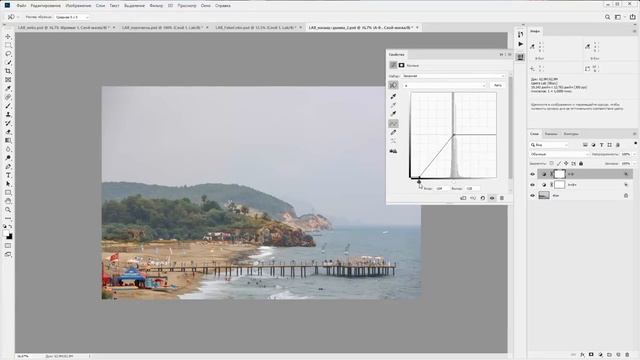Image resolution: width=640 pixels, height=360 pixels.
Task: Select the toolbar Eyedropper tool
Action: point(8,89)
